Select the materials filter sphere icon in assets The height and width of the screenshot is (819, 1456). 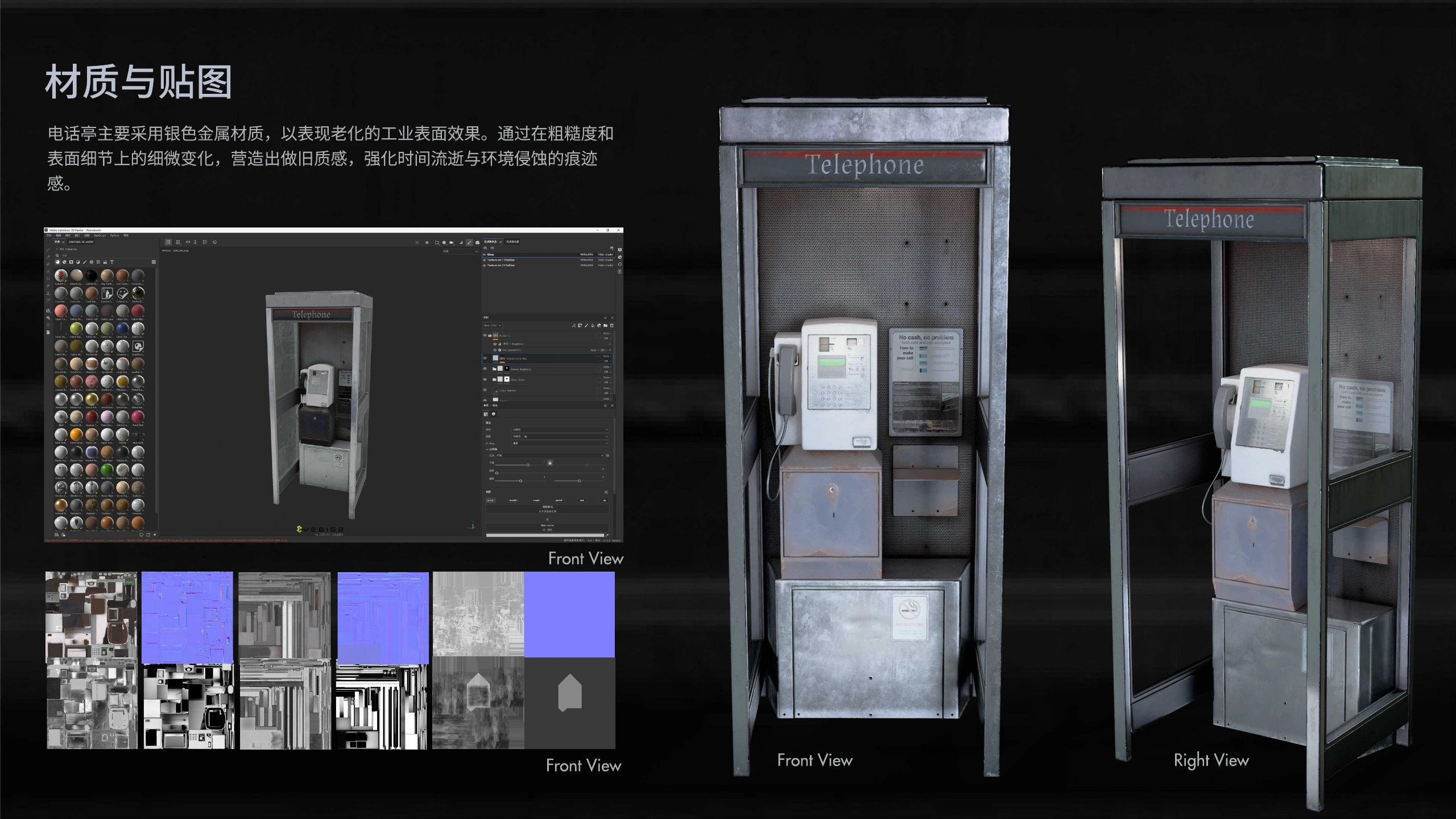tap(57, 262)
